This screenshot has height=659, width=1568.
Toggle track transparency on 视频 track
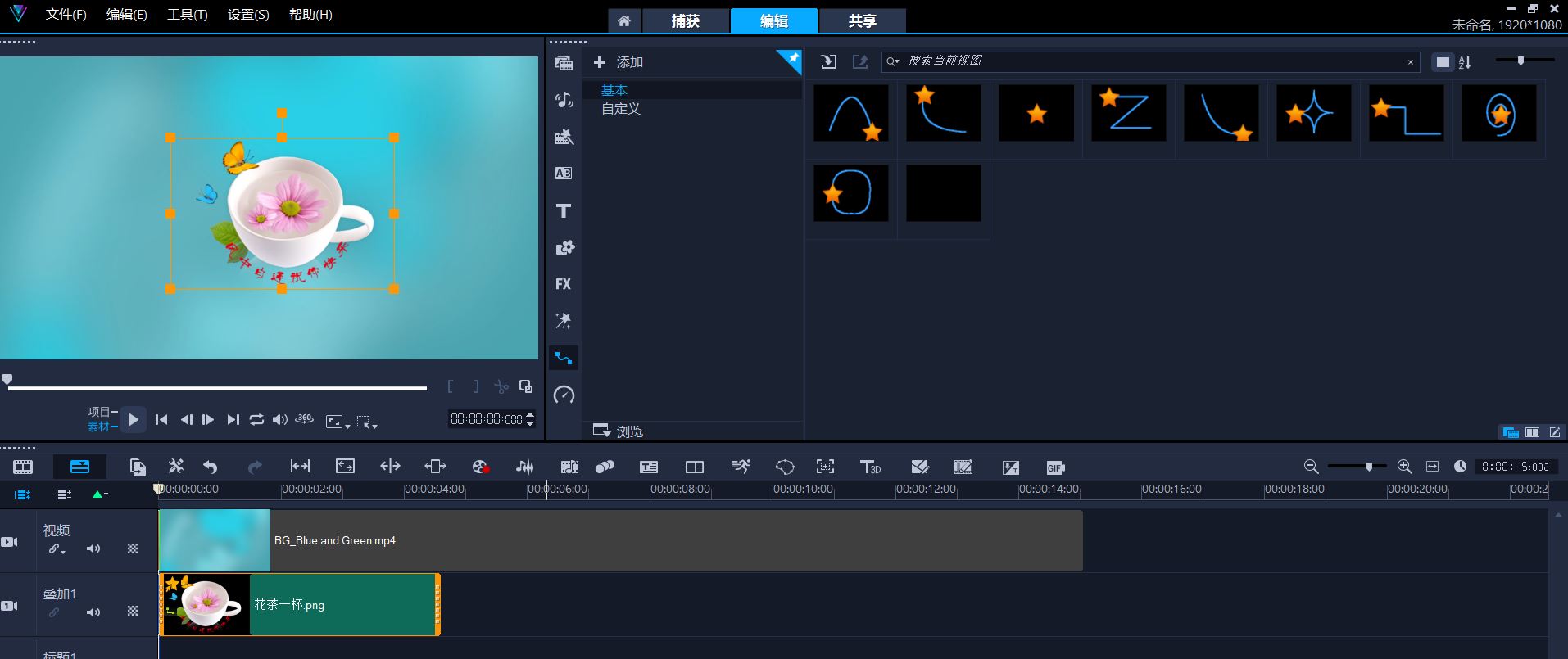tap(133, 548)
